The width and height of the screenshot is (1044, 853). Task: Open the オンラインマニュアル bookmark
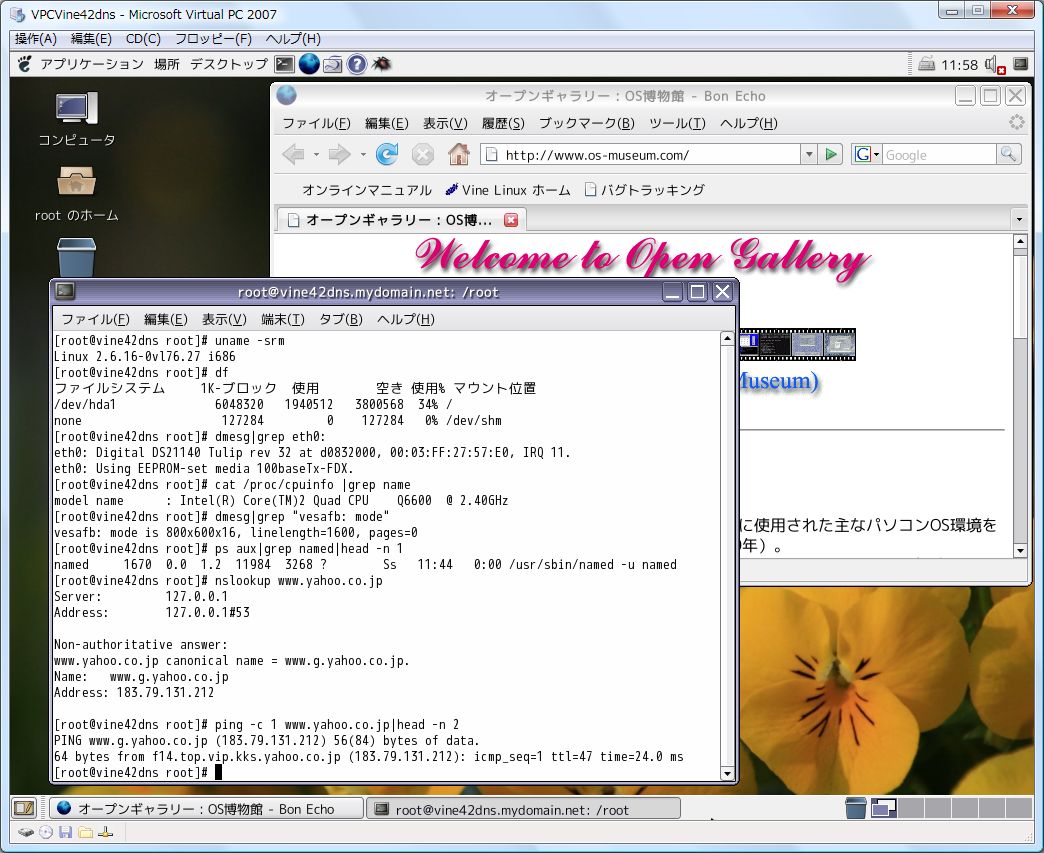coord(367,190)
